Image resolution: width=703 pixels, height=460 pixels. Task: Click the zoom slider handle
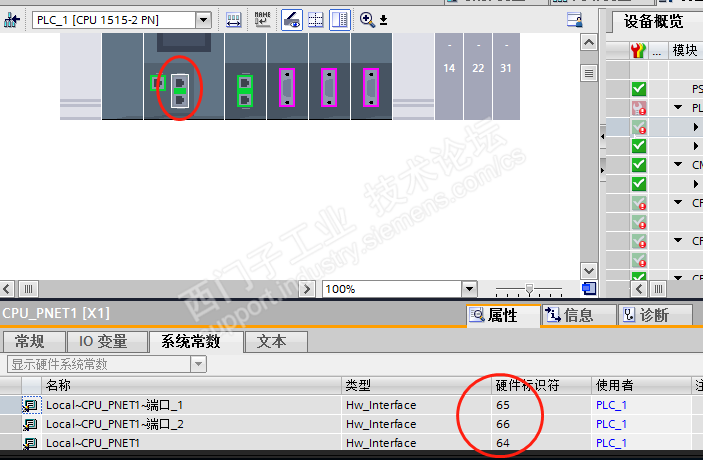point(529,289)
